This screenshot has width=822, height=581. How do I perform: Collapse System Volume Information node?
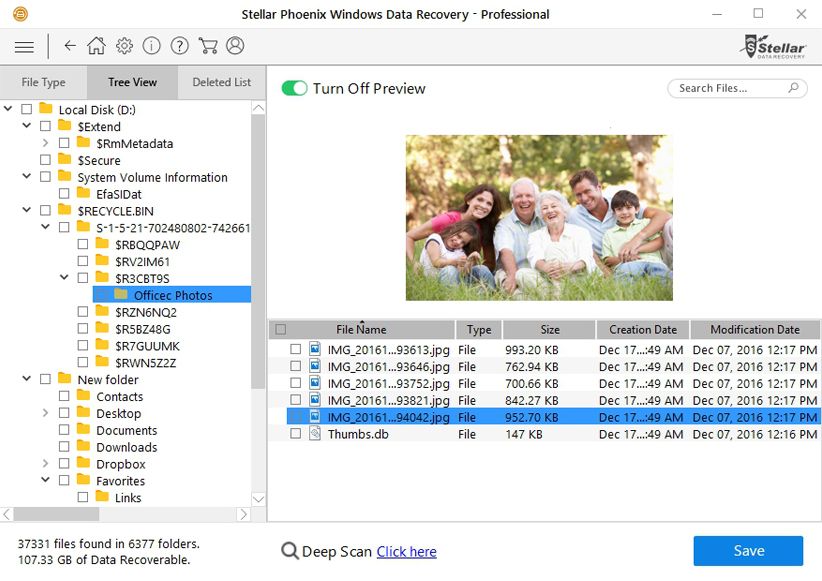(27, 176)
